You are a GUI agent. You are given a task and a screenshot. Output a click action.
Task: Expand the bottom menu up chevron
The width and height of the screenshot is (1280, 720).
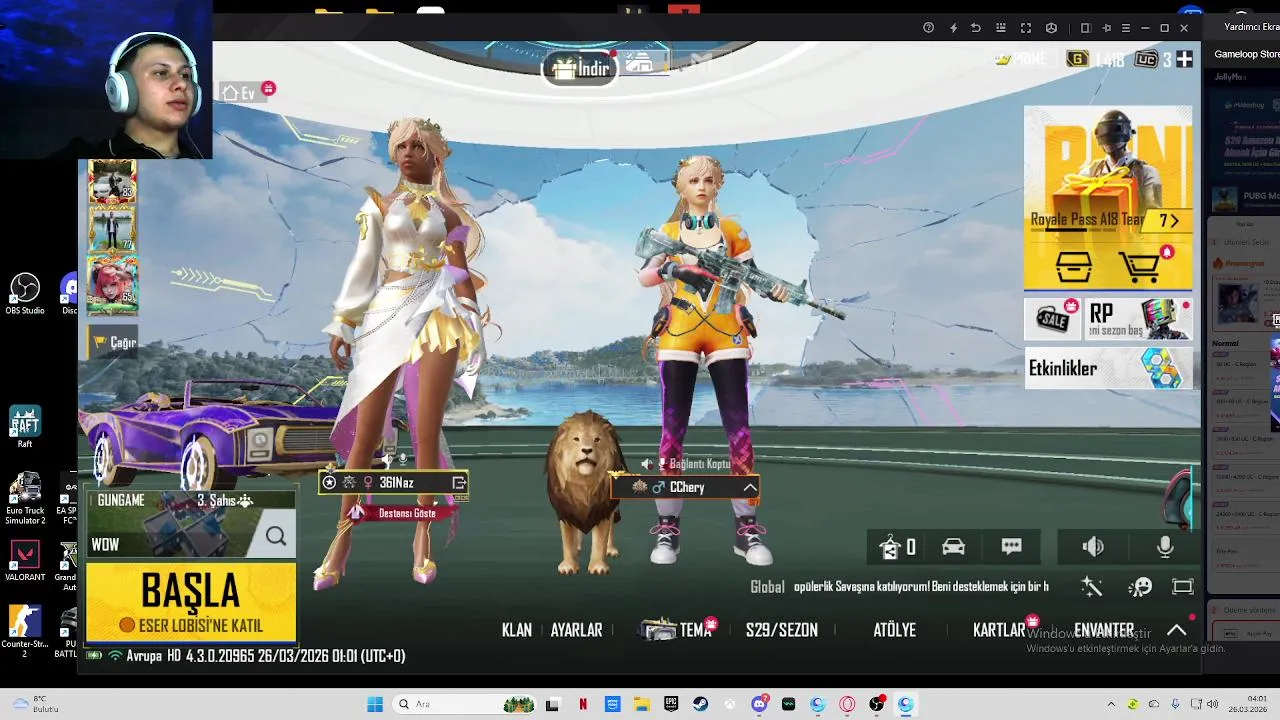pyautogui.click(x=1177, y=630)
